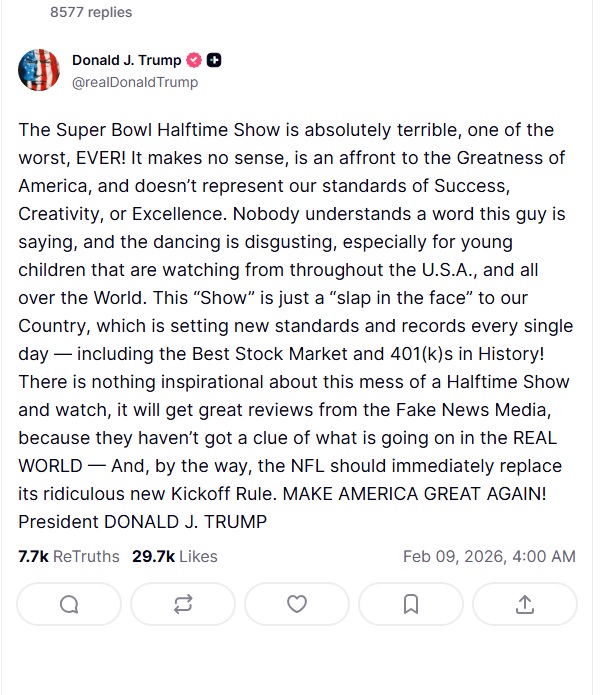Click the ReTruth arrows icon

[x=183, y=604]
